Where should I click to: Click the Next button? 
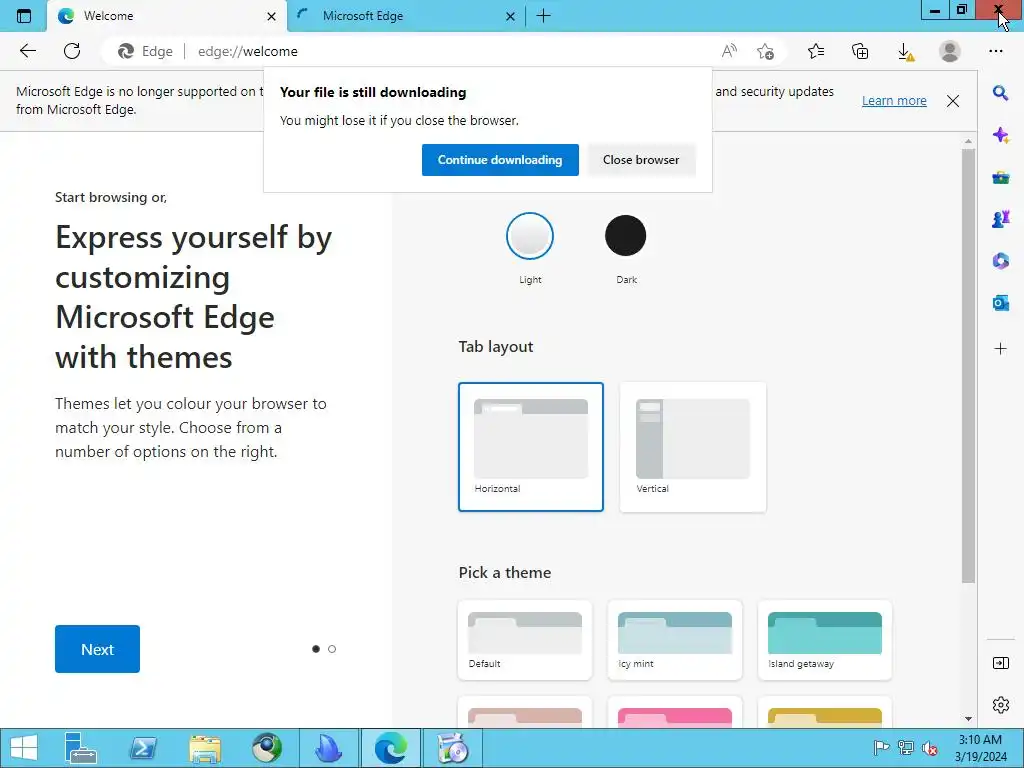coord(97,649)
